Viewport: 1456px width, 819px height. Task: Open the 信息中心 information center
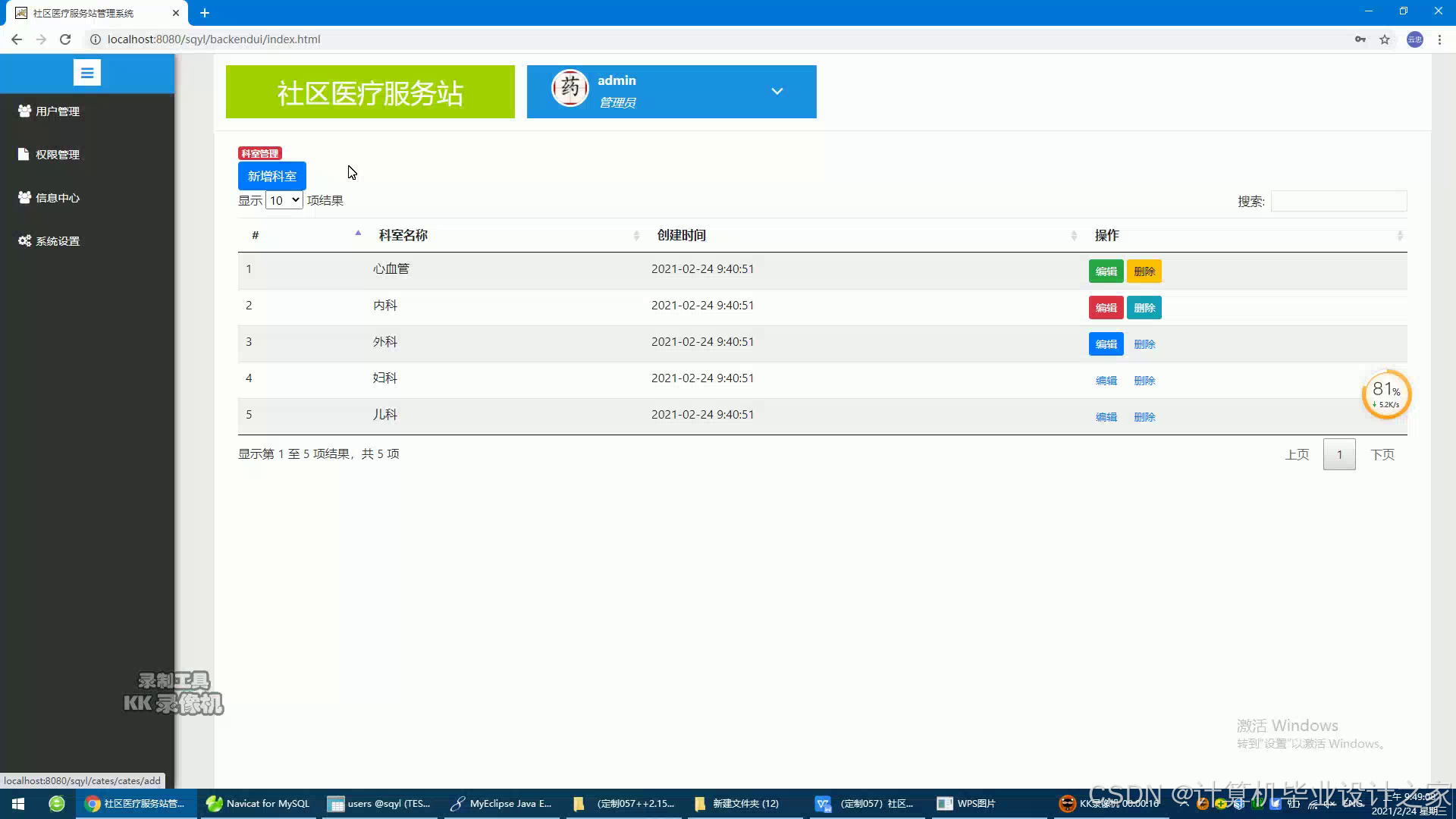pyautogui.click(x=56, y=197)
